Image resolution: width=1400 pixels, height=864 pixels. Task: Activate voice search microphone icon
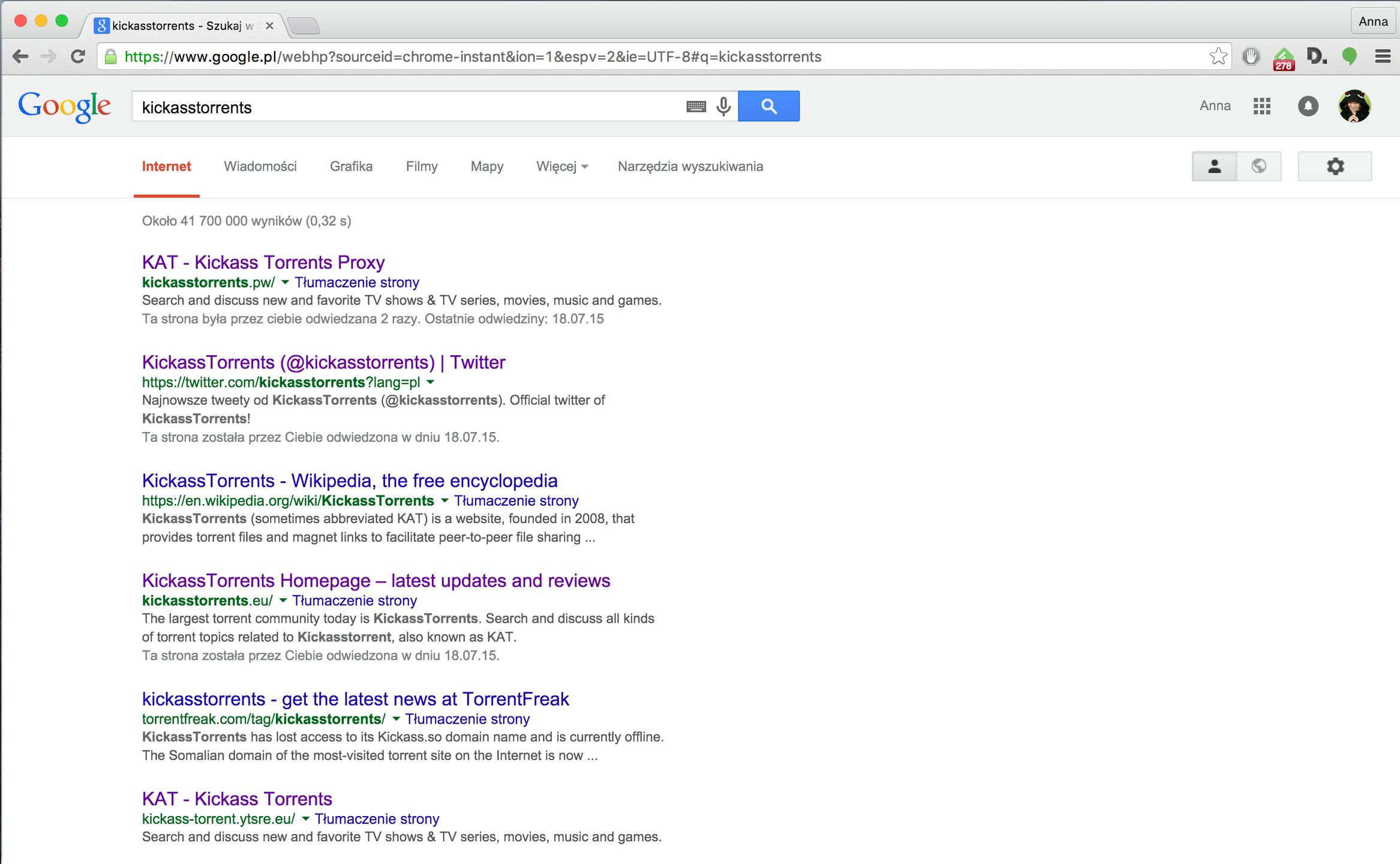[x=723, y=107]
